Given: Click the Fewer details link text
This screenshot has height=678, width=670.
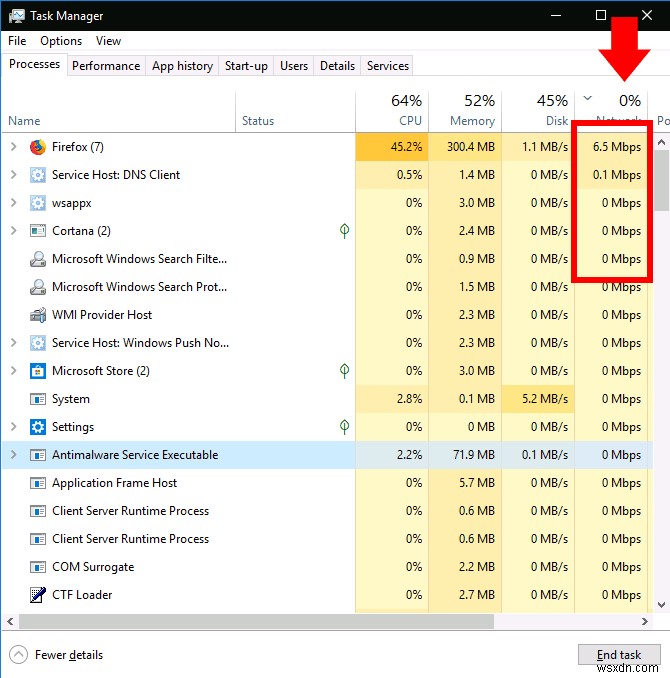Looking at the screenshot, I should click(69, 655).
